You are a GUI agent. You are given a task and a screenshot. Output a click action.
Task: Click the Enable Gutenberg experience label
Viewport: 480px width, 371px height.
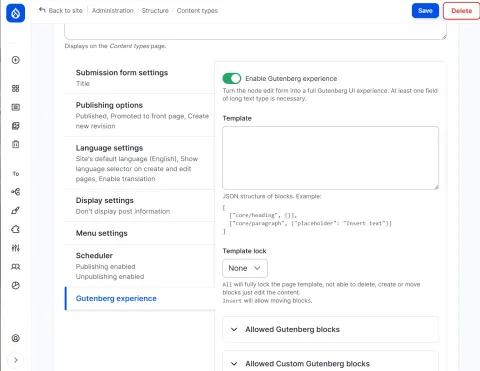point(291,79)
